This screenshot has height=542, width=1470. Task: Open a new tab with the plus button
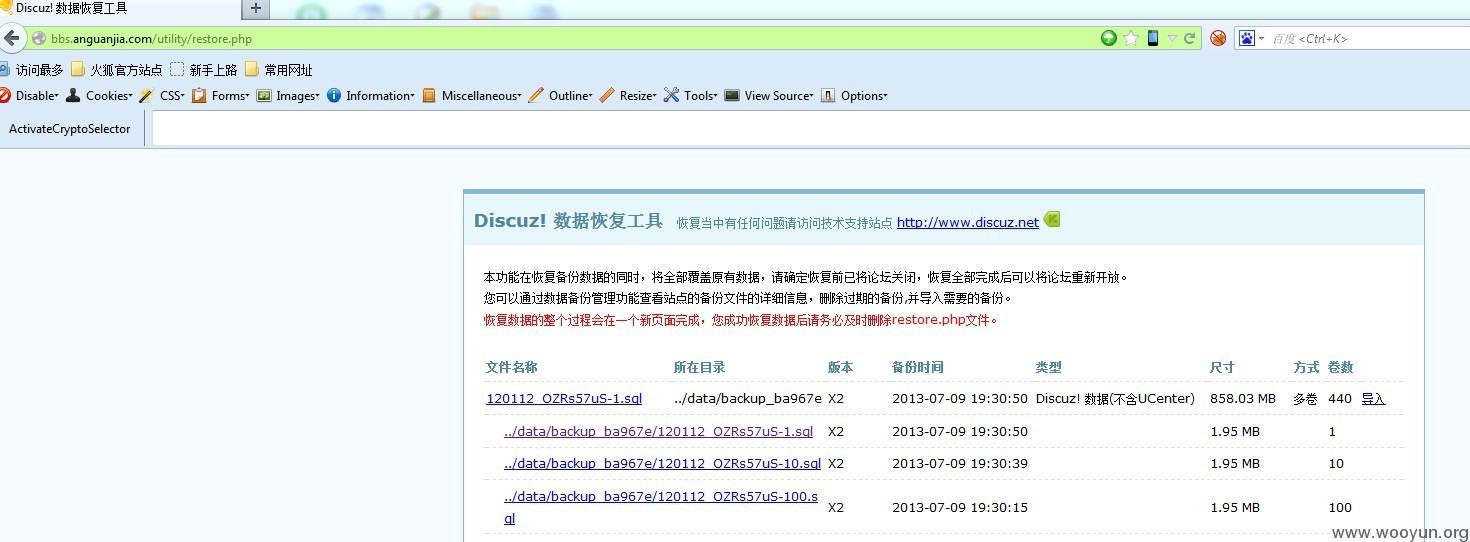pyautogui.click(x=255, y=9)
